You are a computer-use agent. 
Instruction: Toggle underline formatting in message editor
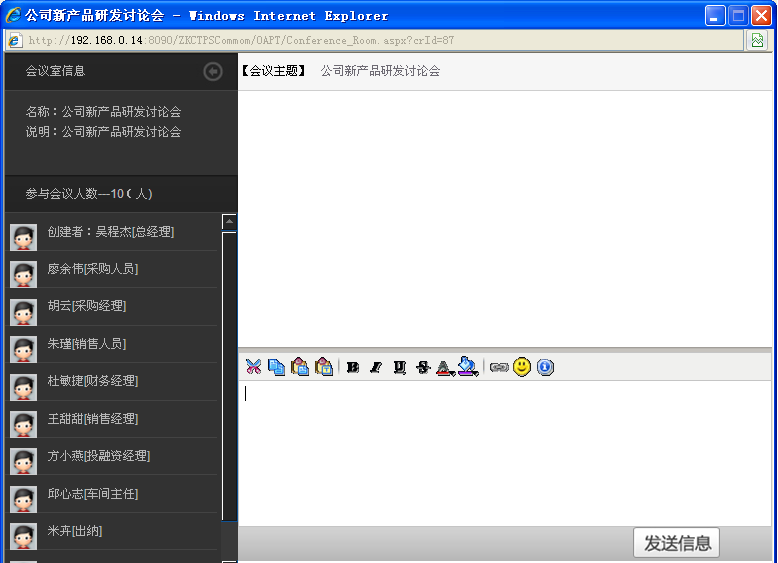(x=399, y=368)
